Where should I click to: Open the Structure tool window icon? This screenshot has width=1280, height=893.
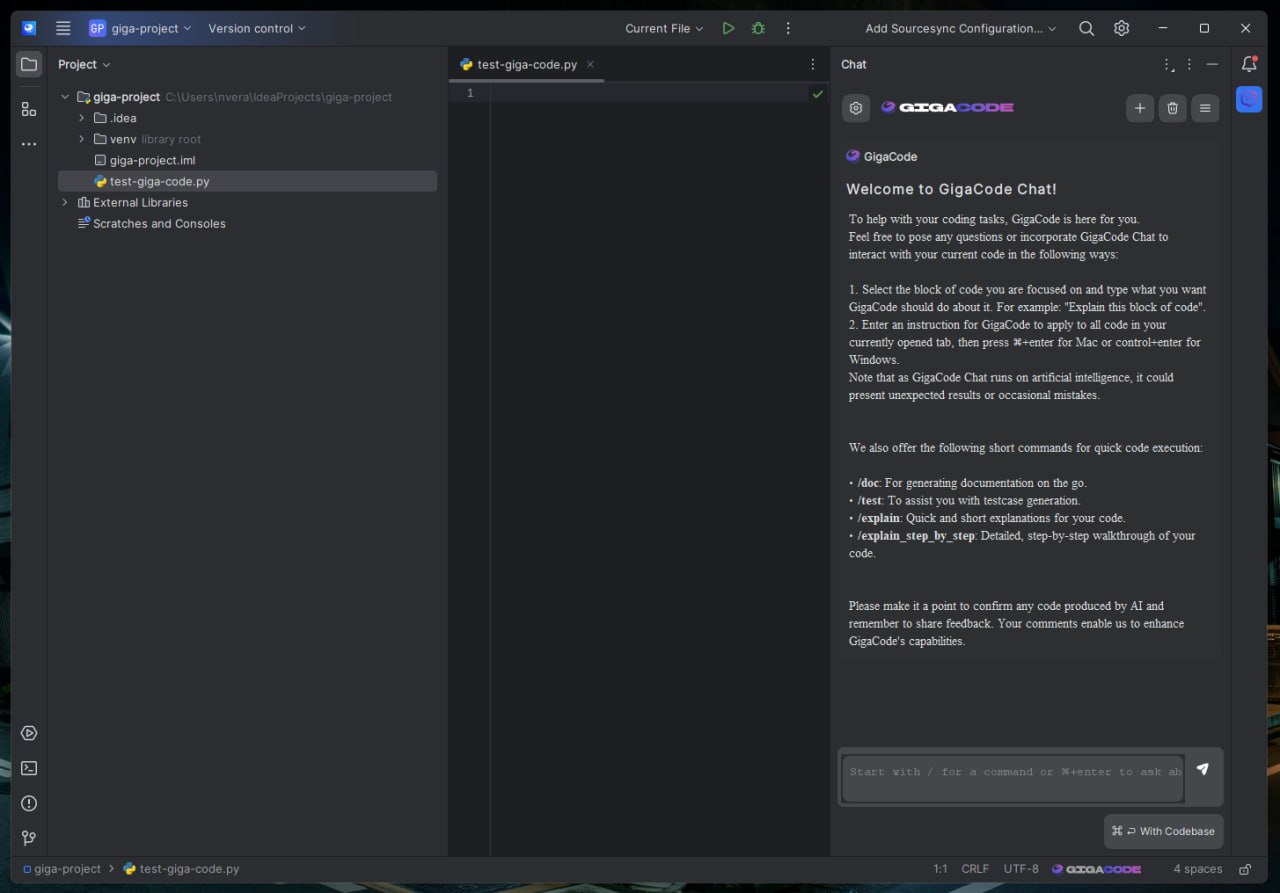[x=29, y=109]
